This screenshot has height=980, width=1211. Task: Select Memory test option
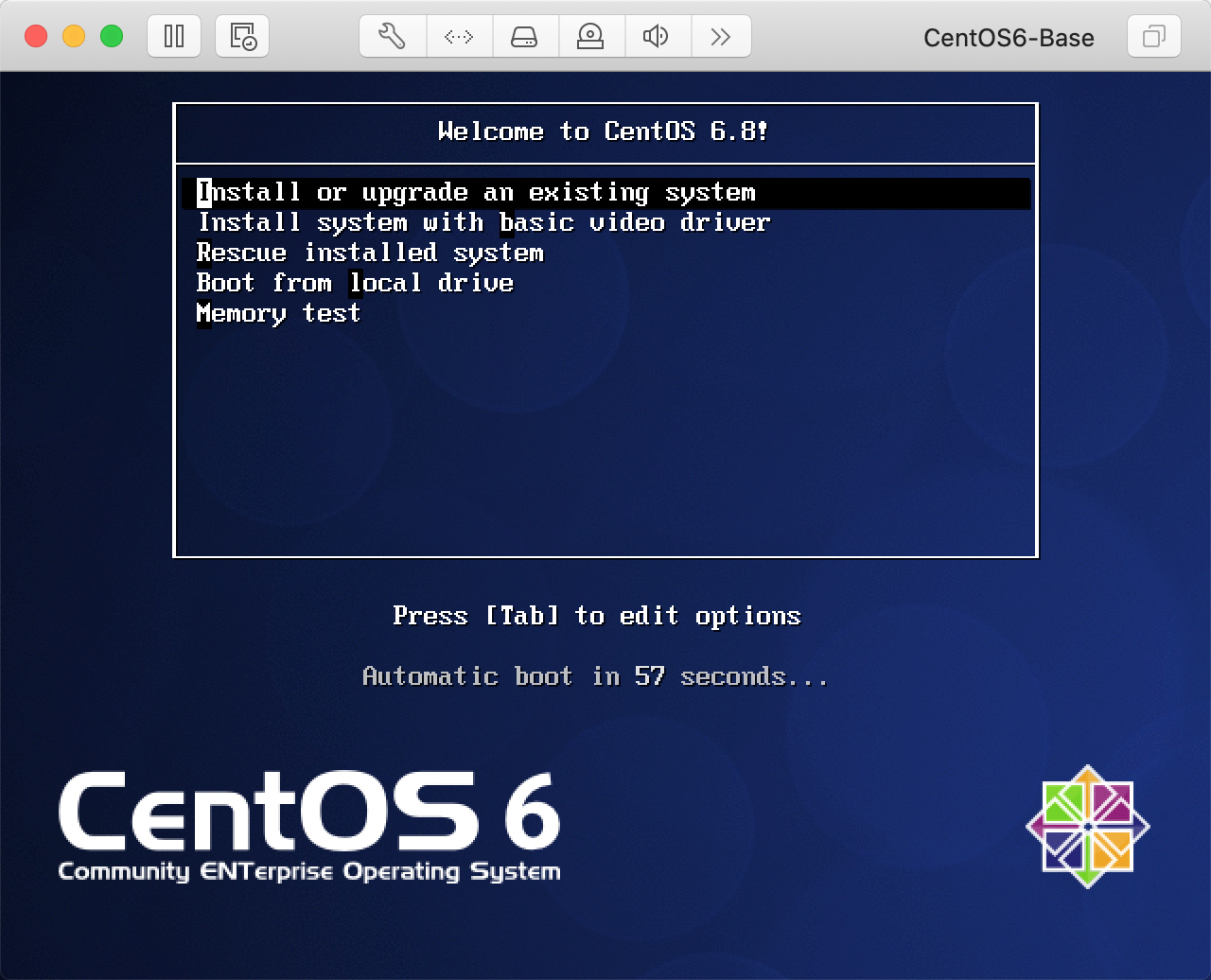point(278,314)
